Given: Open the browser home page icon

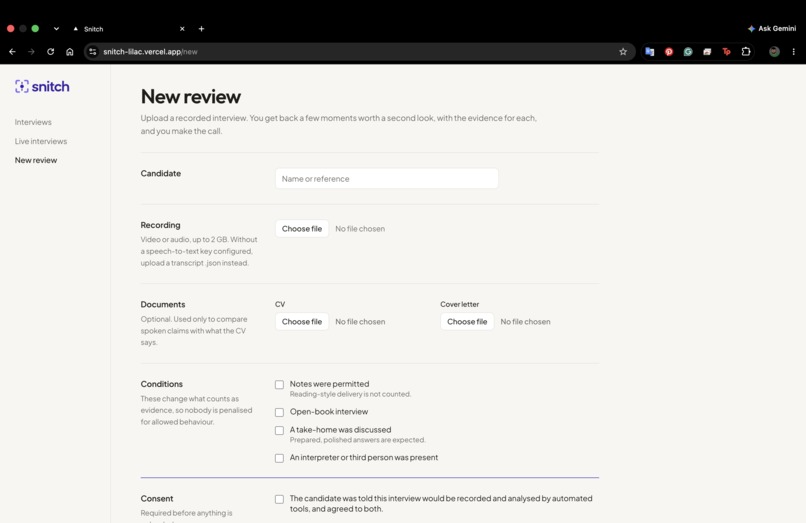Looking at the screenshot, I should 70,51.
